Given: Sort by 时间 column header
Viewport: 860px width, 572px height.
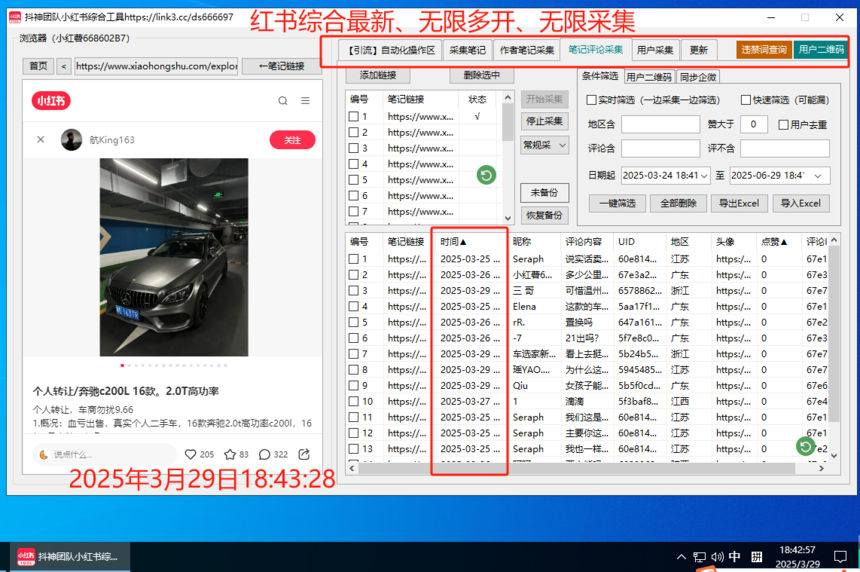Looking at the screenshot, I should tap(452, 242).
